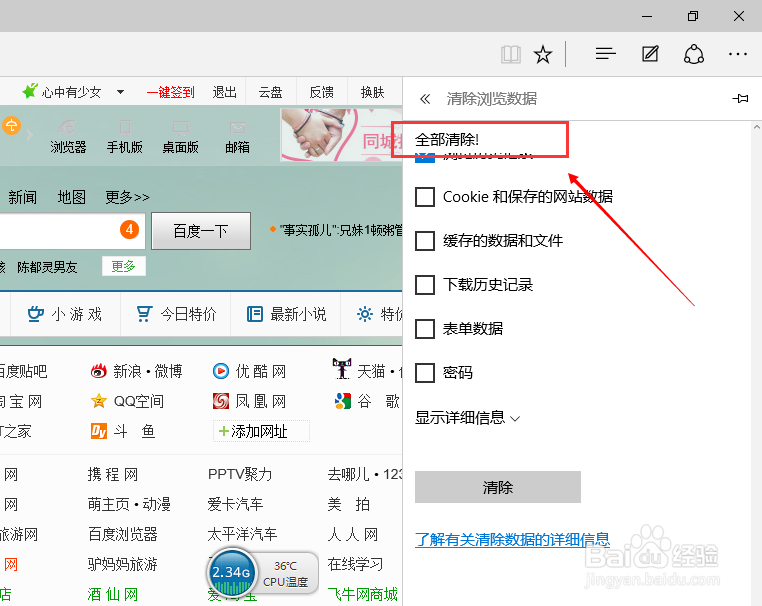Click the hands banner thumbnail
Screen dimensions: 762x606
[342, 135]
